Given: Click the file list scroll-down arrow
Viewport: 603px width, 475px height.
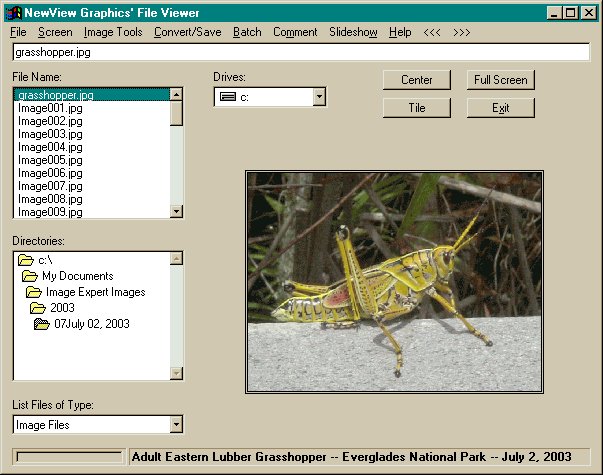Looking at the screenshot, I should (176, 211).
